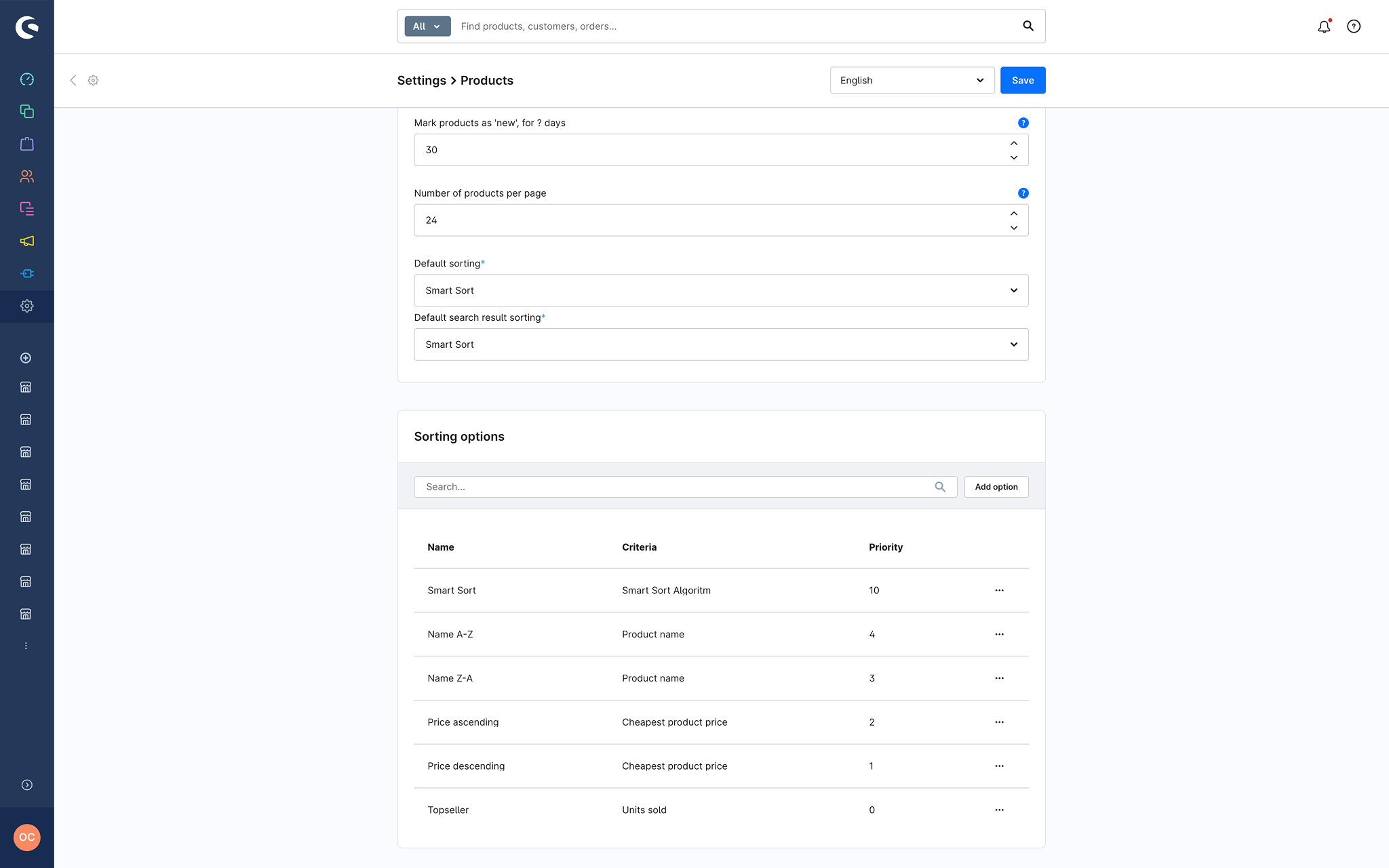Open the help center question icon

click(1354, 26)
